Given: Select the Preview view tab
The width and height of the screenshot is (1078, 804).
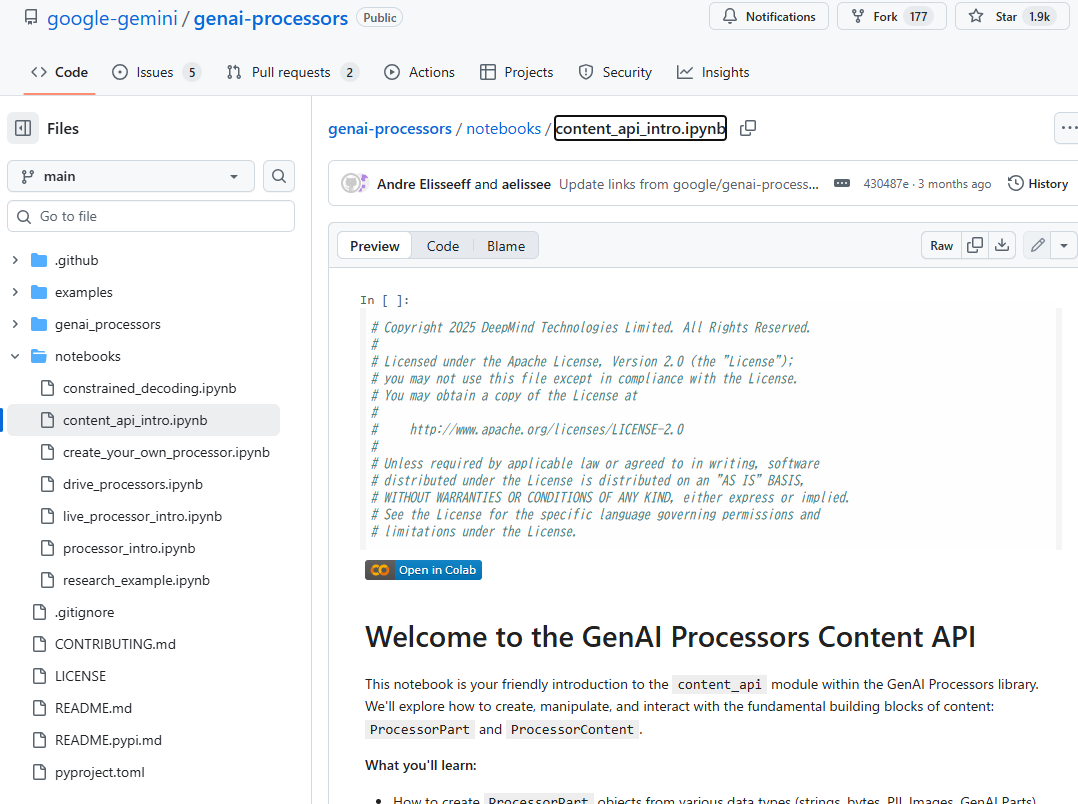Looking at the screenshot, I should pos(375,246).
